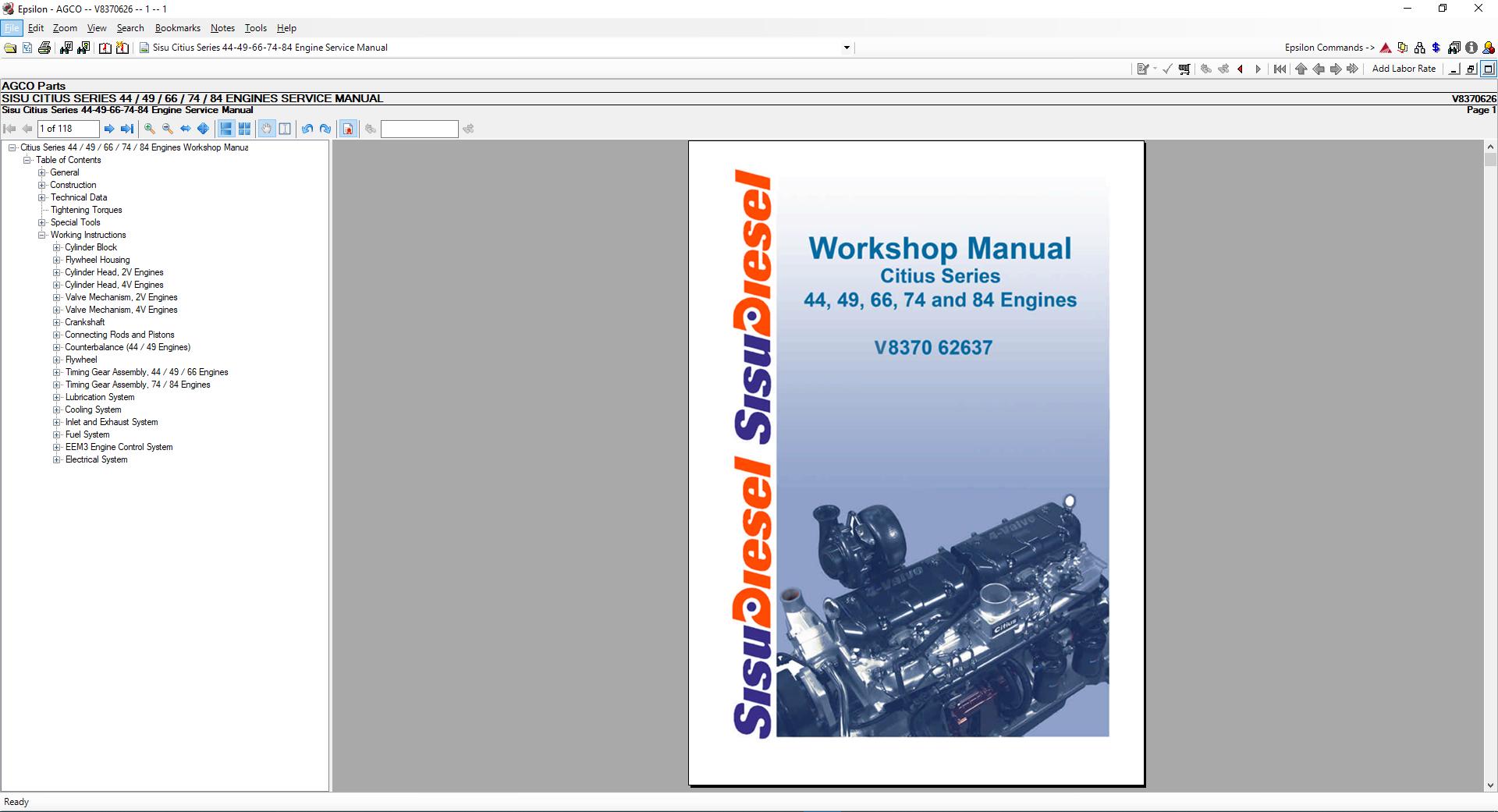Zoom in with green magnifier icon
1498x812 pixels.
[150, 129]
